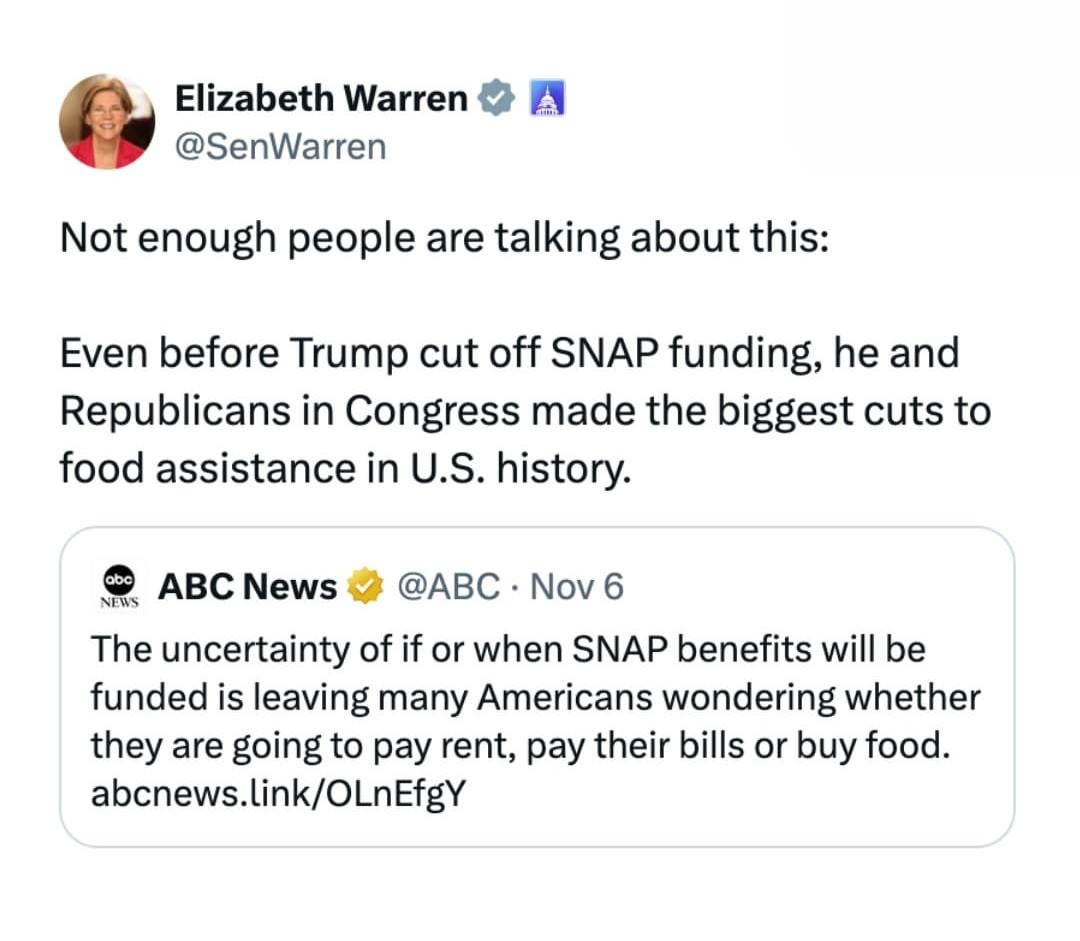Click the Capitol building government badge
Image resolution: width=1080 pixels, height=941 pixels.
pyautogui.click(x=545, y=99)
